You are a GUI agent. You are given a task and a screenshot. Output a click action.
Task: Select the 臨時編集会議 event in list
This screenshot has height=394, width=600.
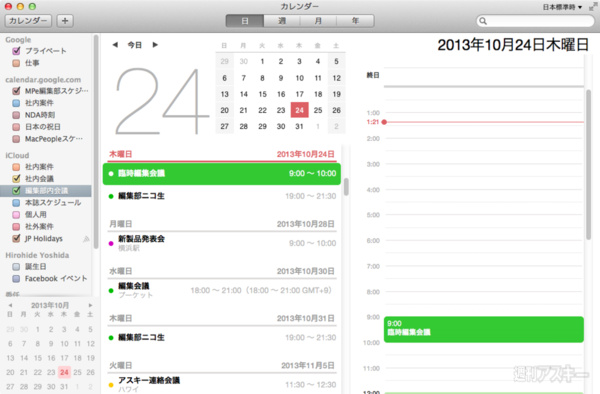click(222, 174)
